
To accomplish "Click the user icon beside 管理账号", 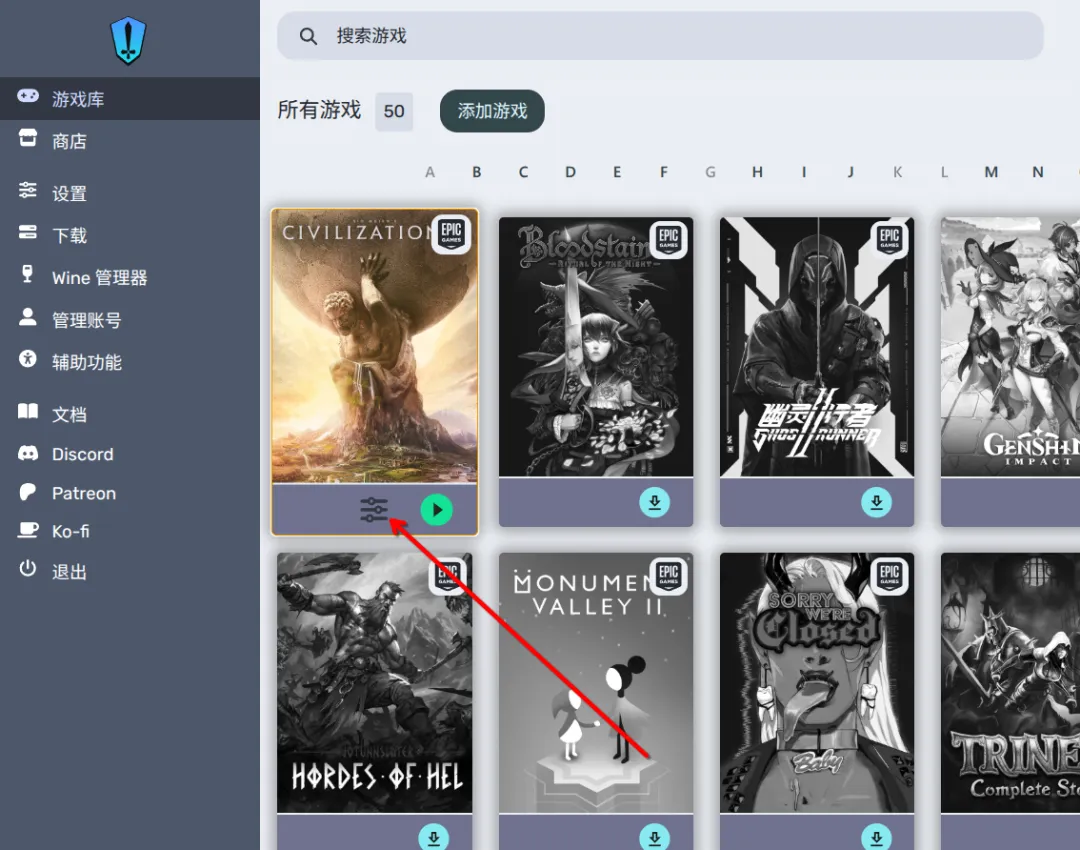I will (x=28, y=317).
